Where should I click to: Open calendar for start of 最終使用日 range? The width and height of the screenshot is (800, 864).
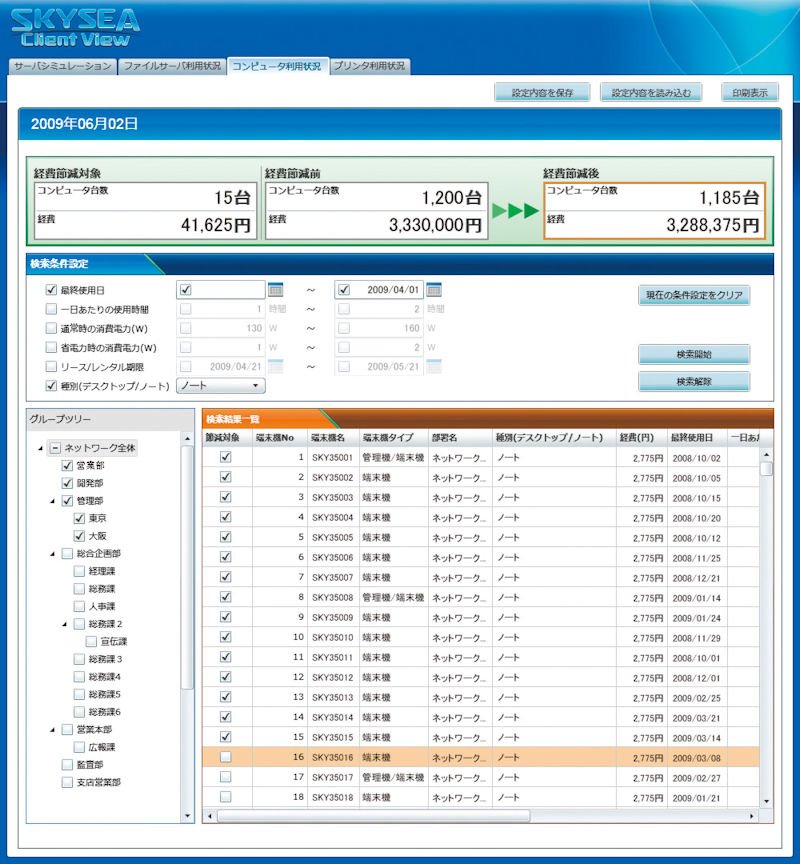[275, 289]
